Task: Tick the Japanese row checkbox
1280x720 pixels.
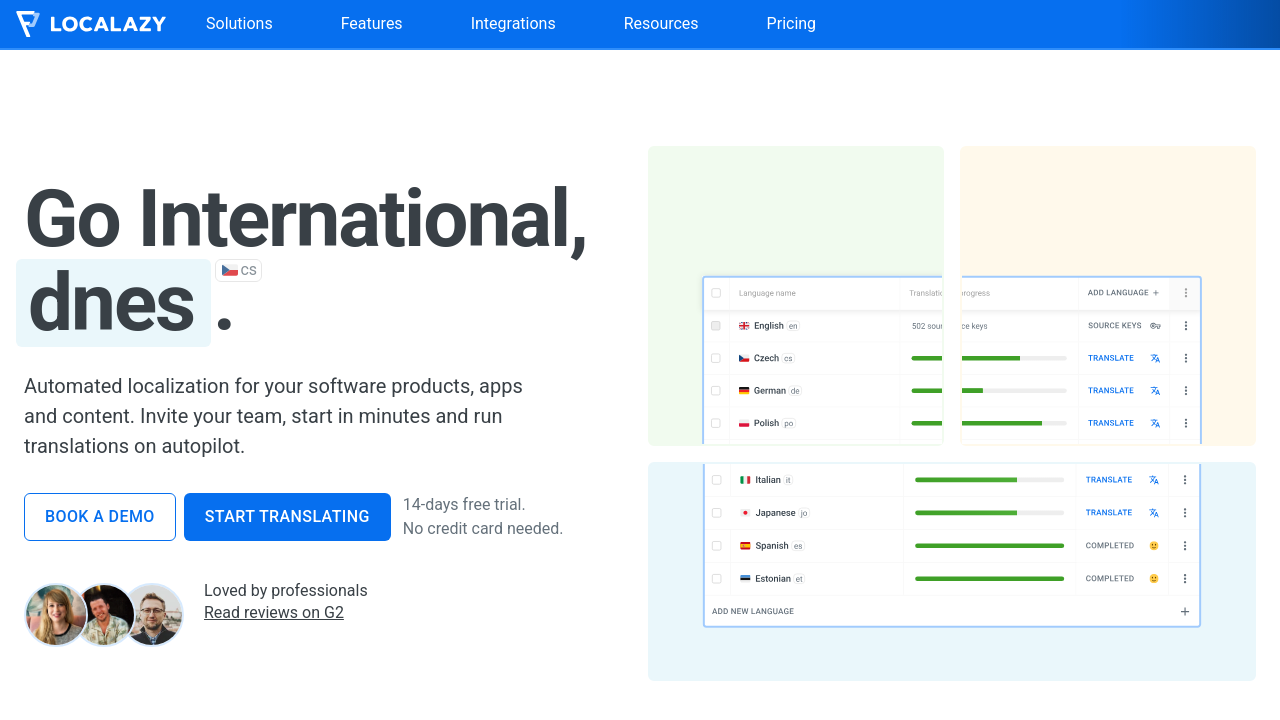Action: click(717, 513)
